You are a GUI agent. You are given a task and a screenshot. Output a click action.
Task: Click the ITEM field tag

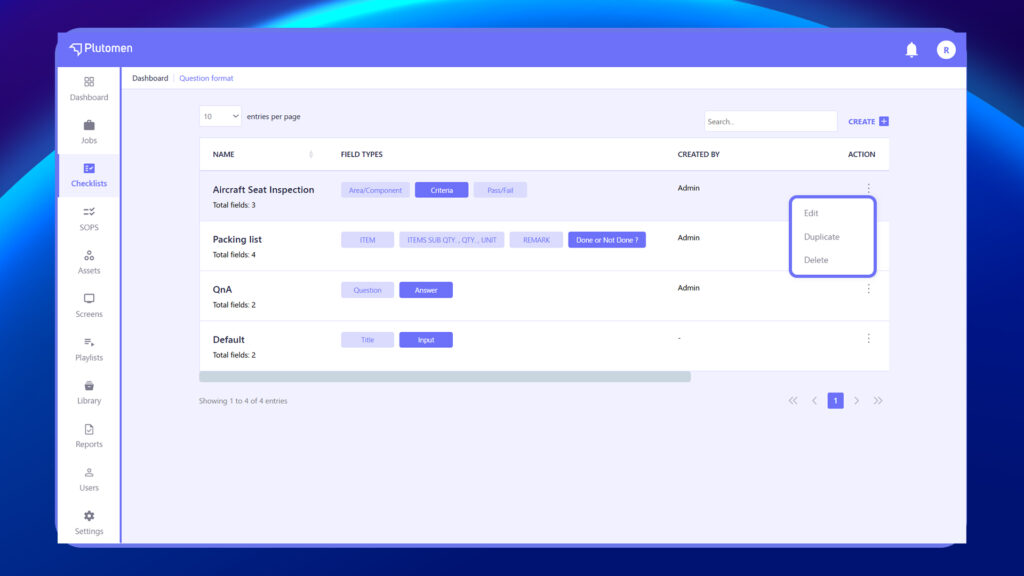[x=368, y=240]
